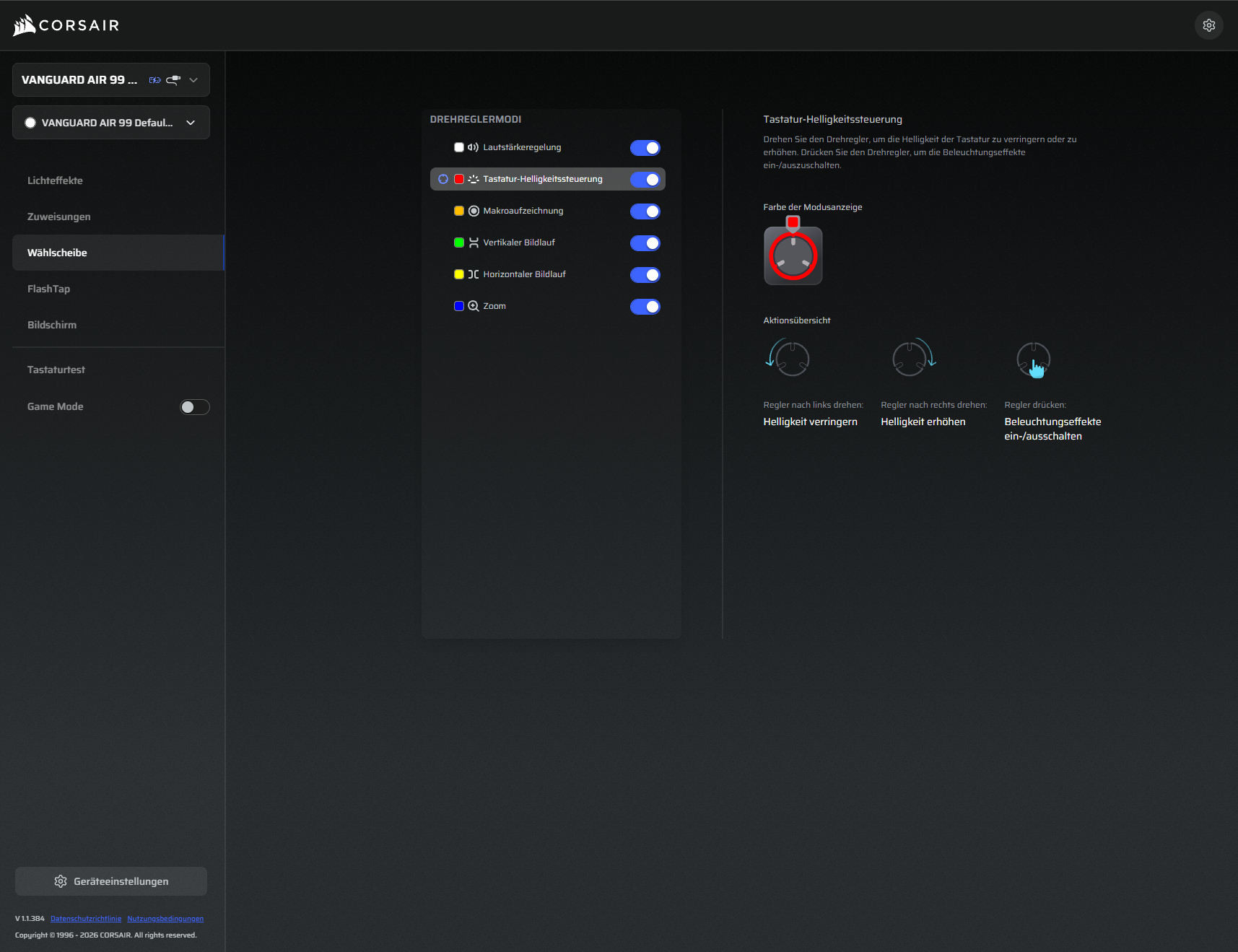Disable the Lautstärkeregelung toggle
Screen dimensions: 1238x952
coord(645,148)
